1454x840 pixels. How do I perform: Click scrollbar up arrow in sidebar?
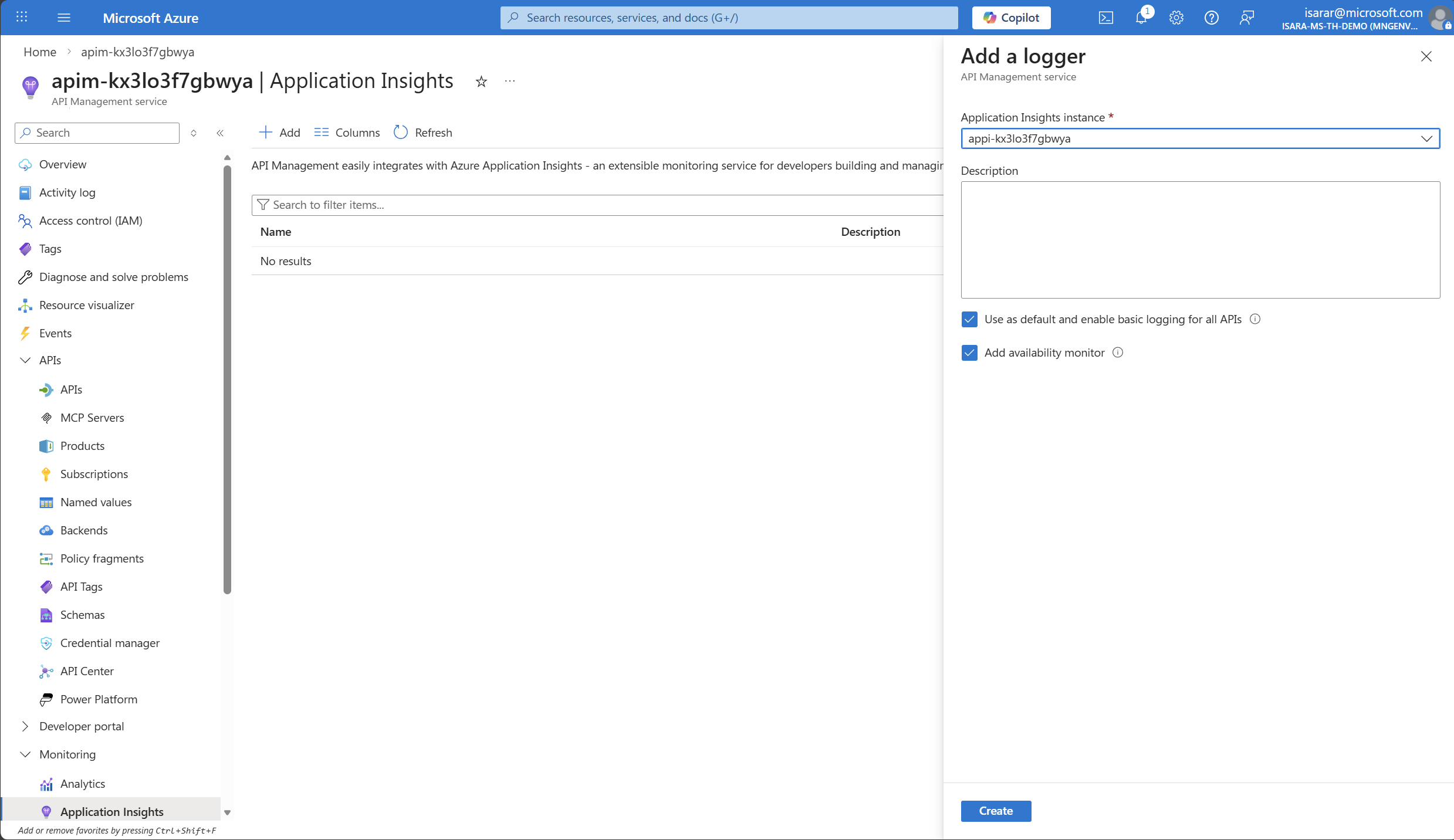coord(227,158)
